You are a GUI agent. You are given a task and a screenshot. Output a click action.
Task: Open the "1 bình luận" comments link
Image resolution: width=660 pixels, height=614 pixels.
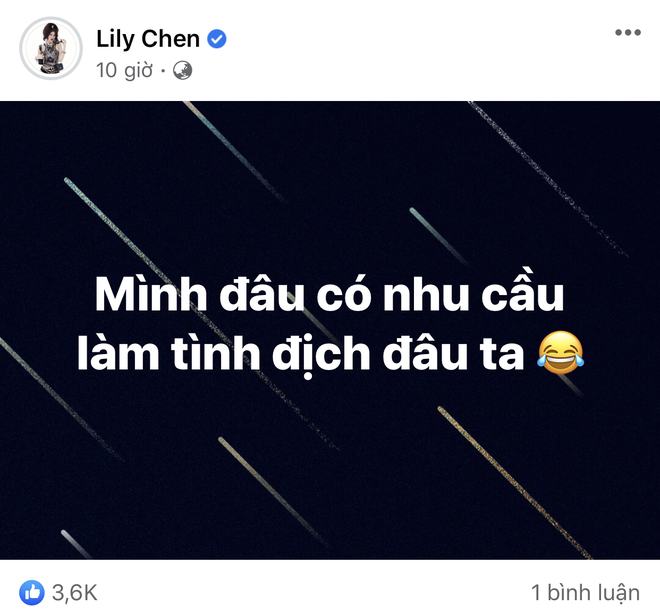coord(585,593)
